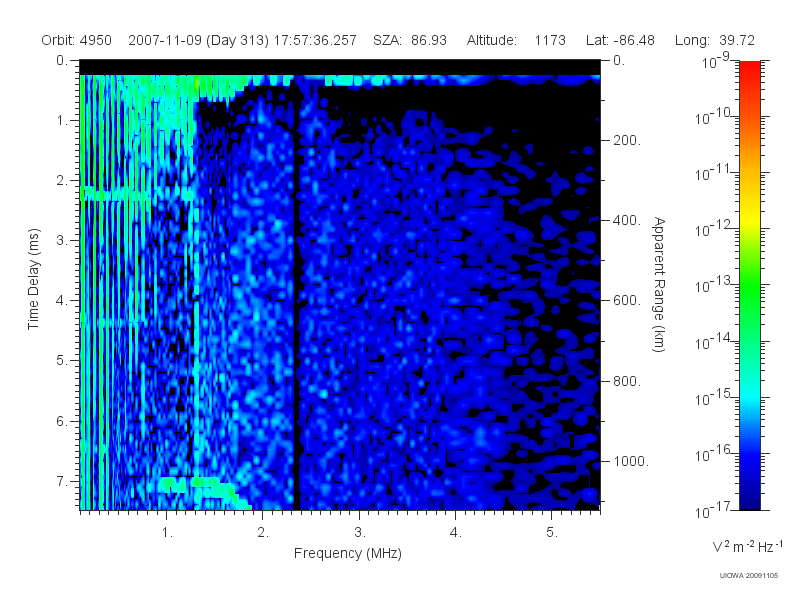Screen dimensions: 800x600
Task: Click the '3.' time delay tick label
Action: pos(62,240)
